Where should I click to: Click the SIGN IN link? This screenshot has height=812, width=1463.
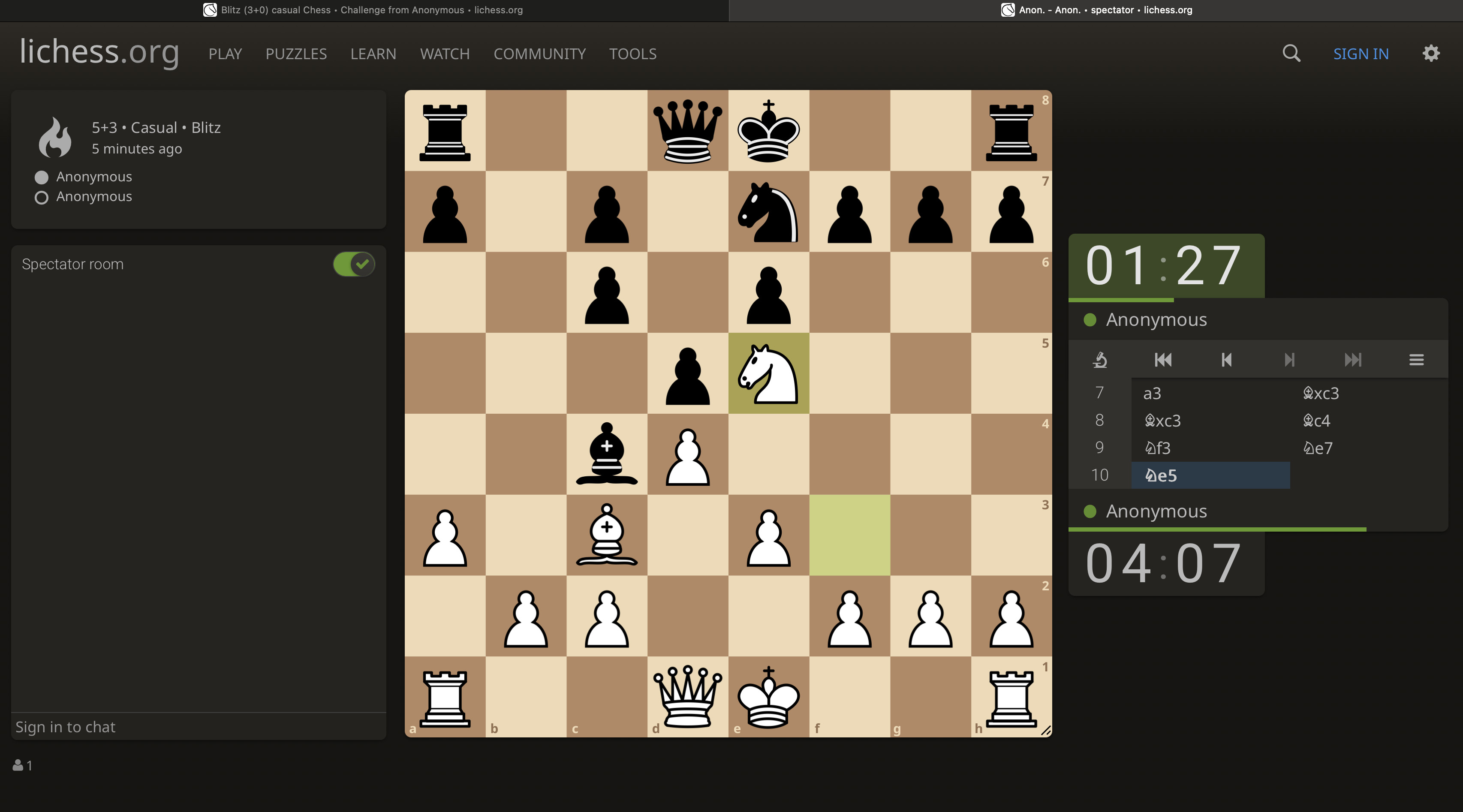1361,54
